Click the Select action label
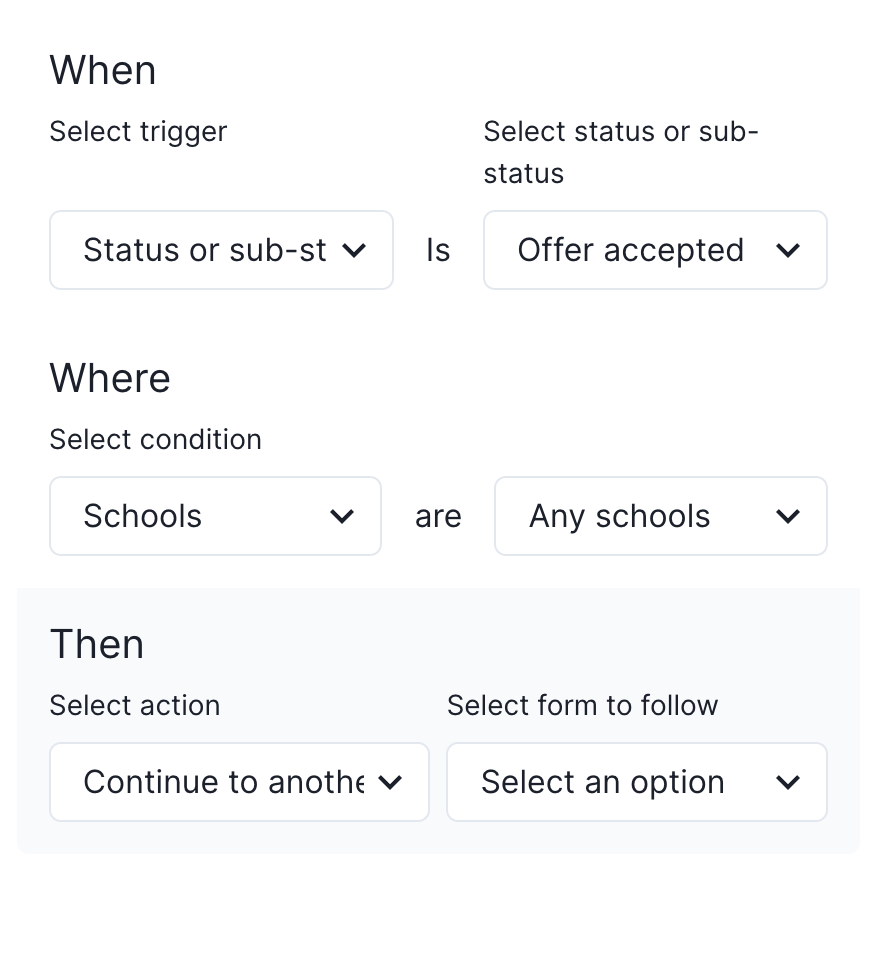The image size is (890, 954). tap(134, 706)
